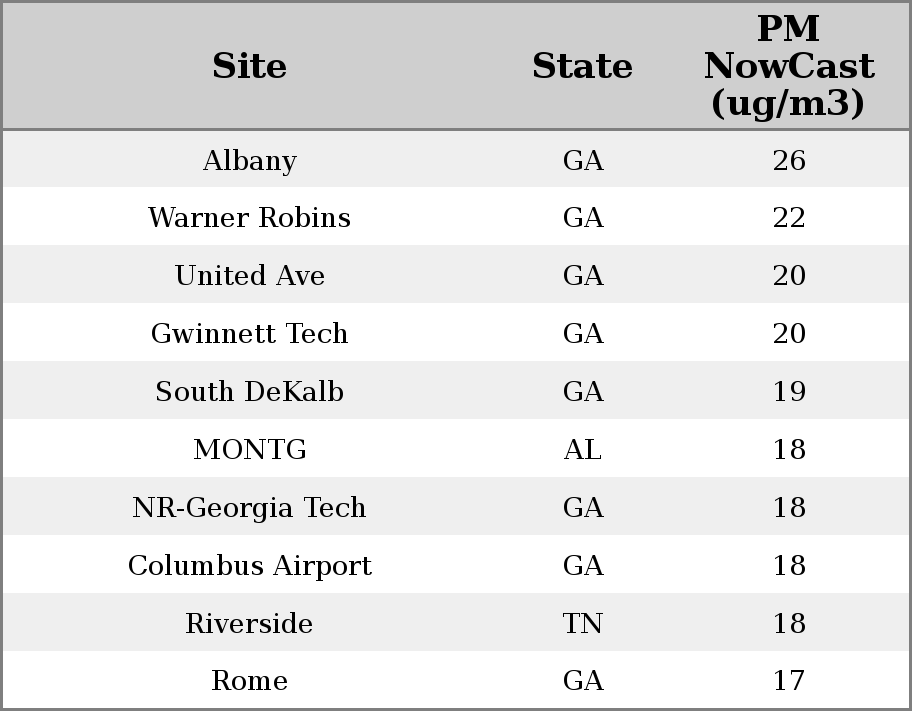Click the South DeKalb site cell

249,392
